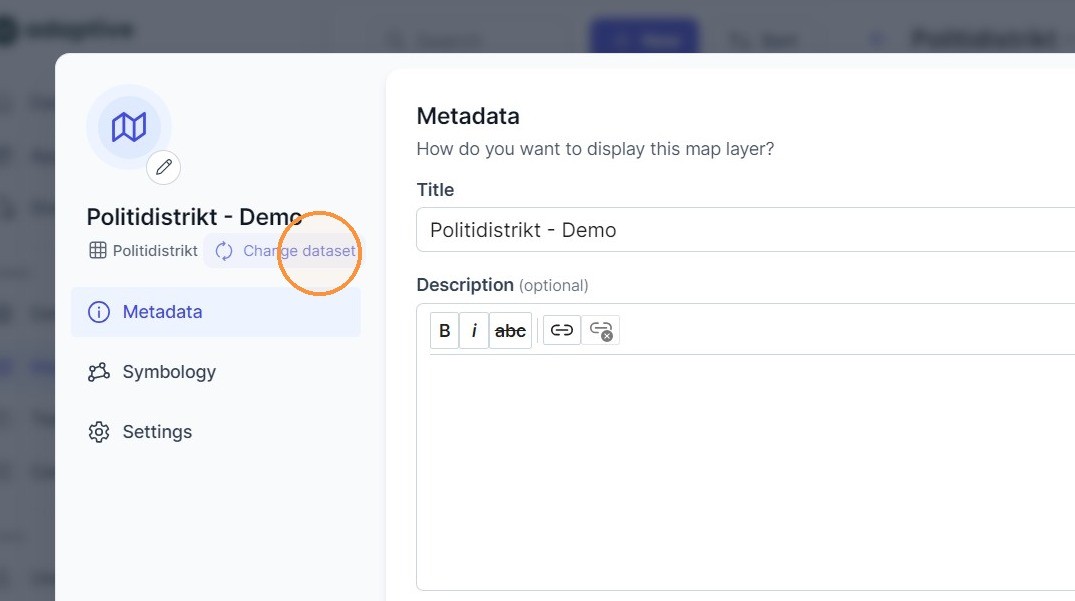Toggle strikethrough formatting button
Image resolution: width=1075 pixels, height=601 pixels.
[x=510, y=330]
